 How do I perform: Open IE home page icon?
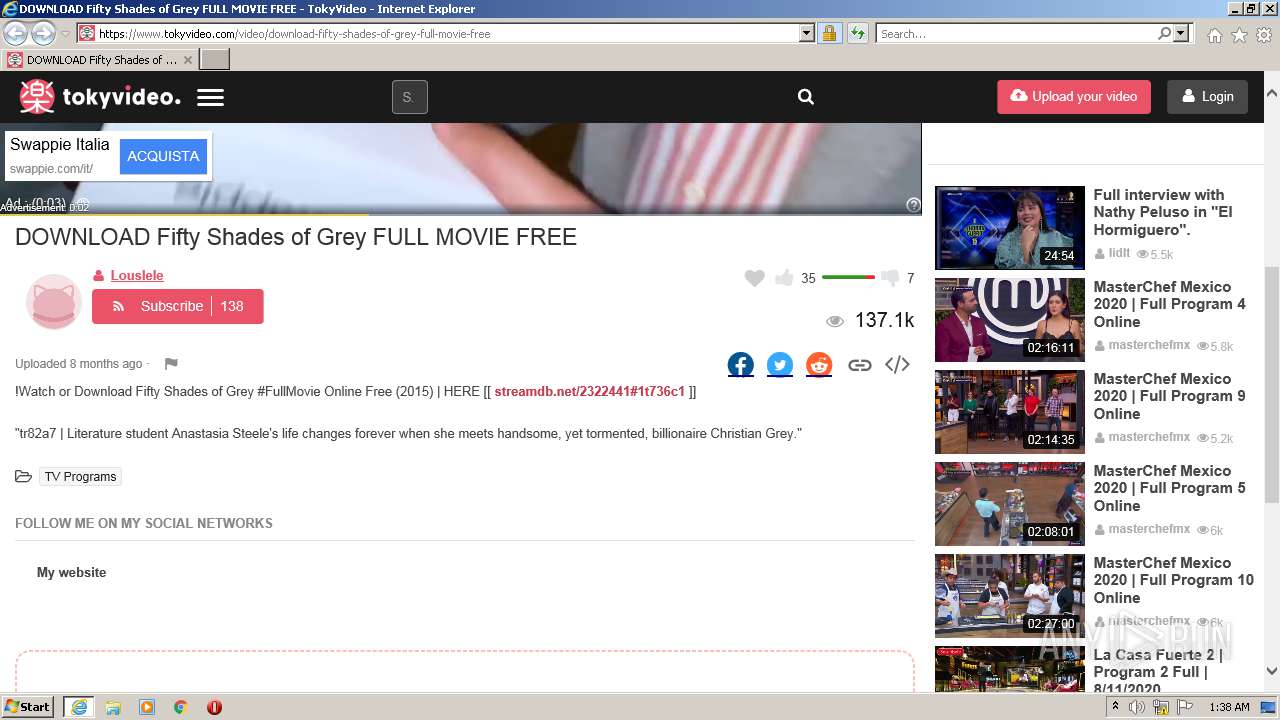(x=1214, y=34)
